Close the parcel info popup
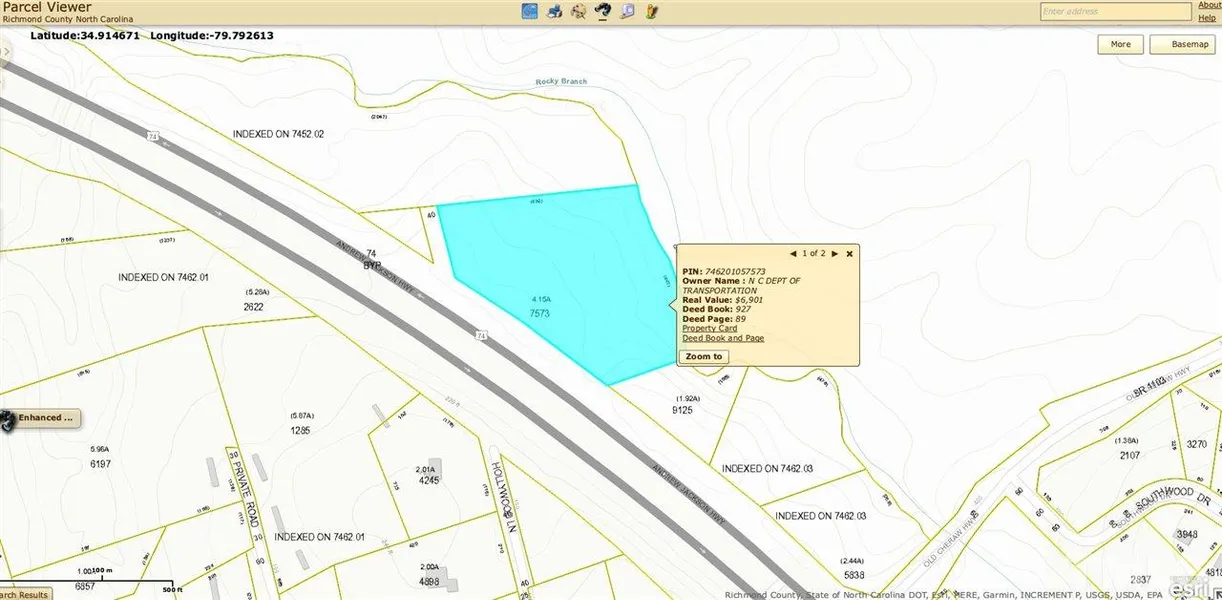The image size is (1222, 600). (849, 254)
